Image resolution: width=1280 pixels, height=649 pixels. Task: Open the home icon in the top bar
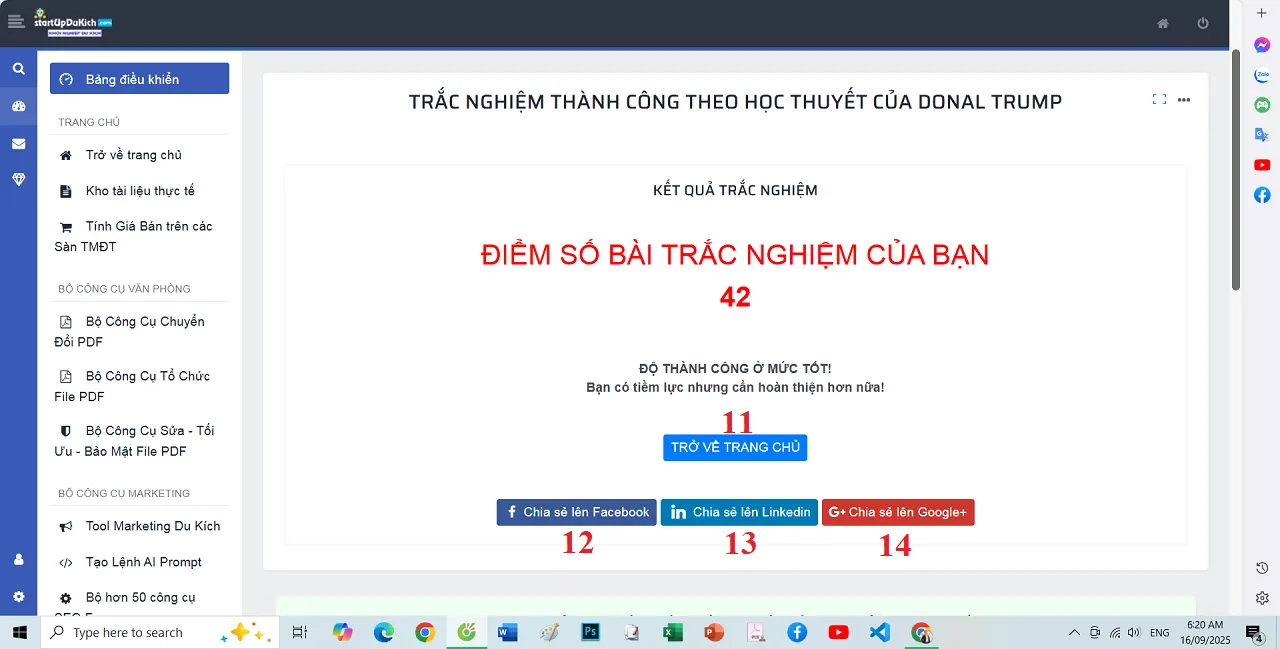tap(1163, 23)
